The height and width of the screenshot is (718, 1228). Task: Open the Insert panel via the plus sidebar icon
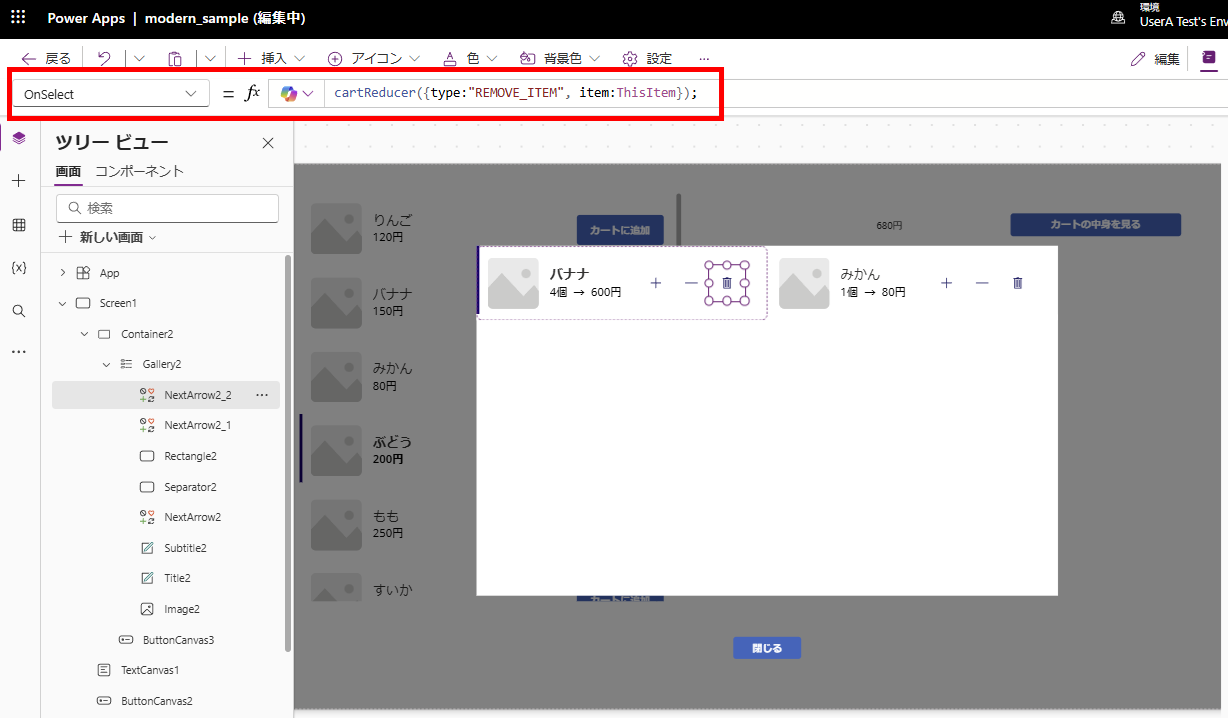[18, 180]
